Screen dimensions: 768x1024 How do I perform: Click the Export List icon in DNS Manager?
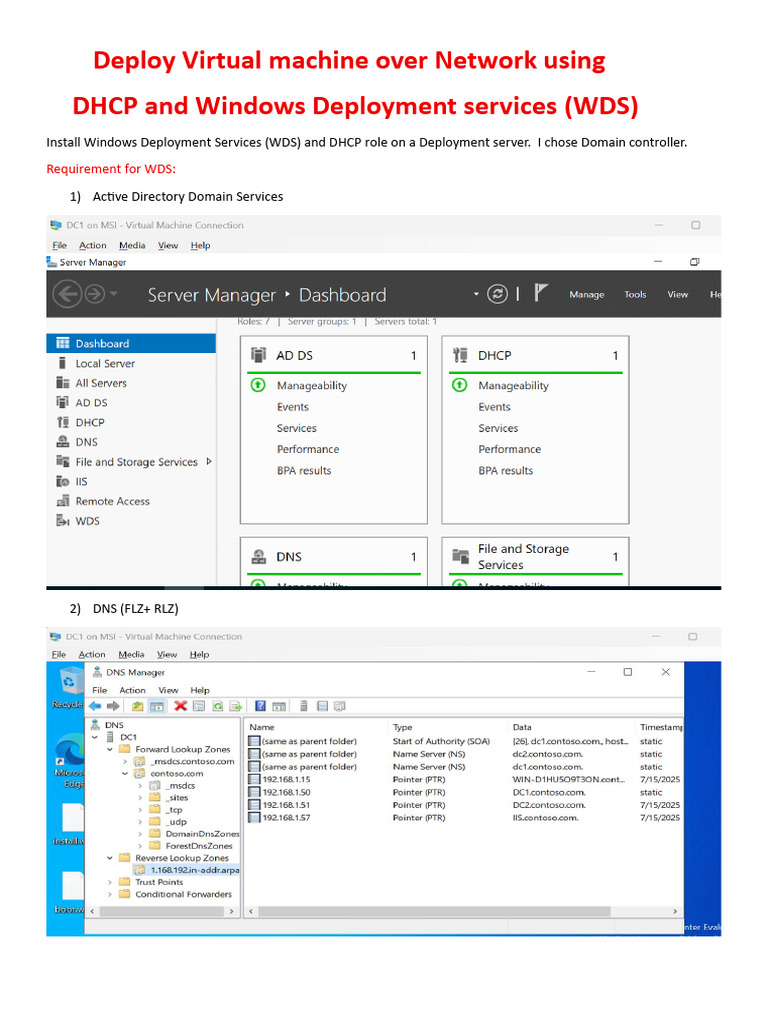point(236,706)
